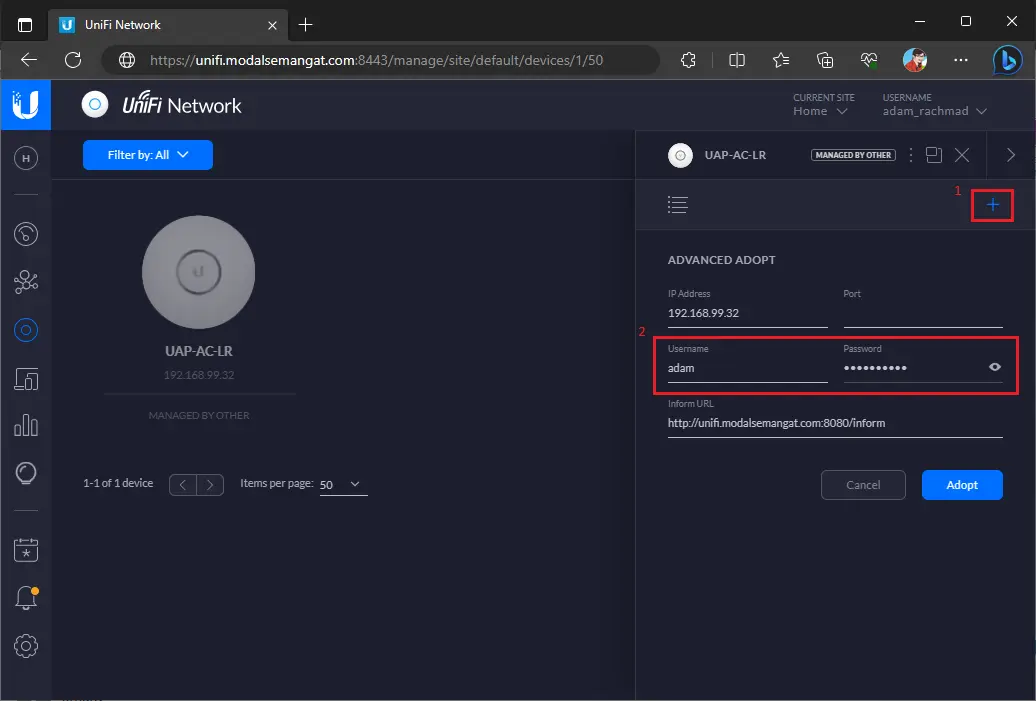Image resolution: width=1036 pixels, height=701 pixels.
Task: Open the Home site shortcut icon
Action: 26,159
